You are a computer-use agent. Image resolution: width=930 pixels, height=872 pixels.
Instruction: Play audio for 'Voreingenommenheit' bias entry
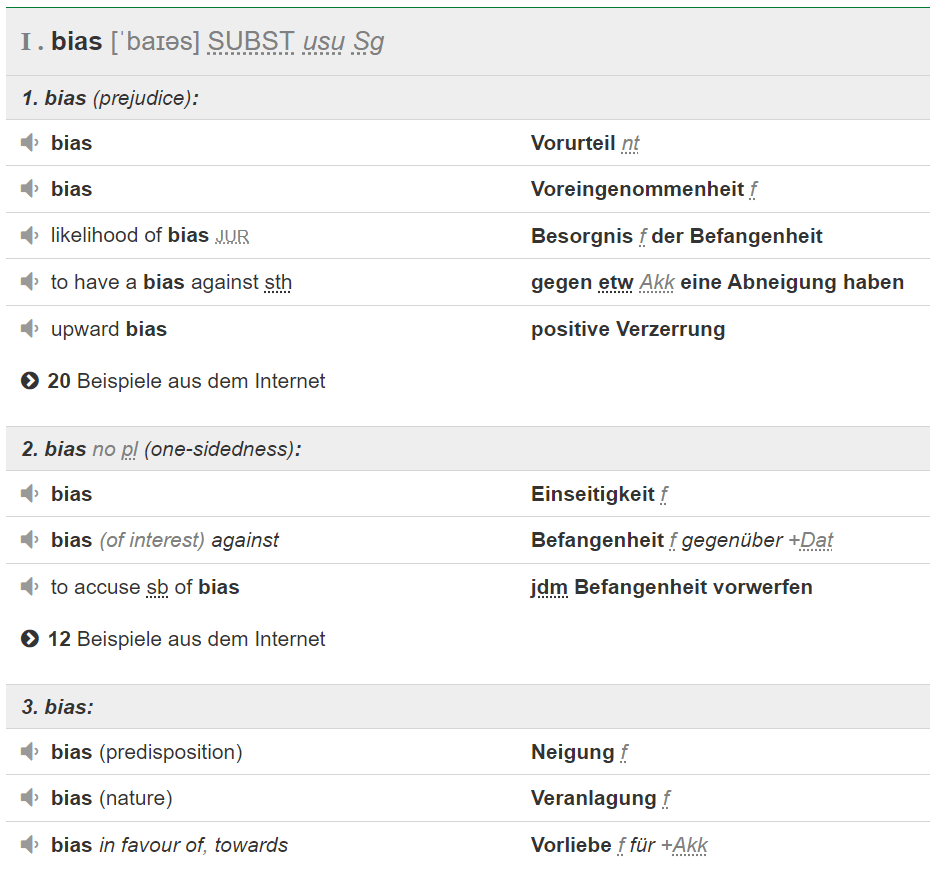(30, 189)
